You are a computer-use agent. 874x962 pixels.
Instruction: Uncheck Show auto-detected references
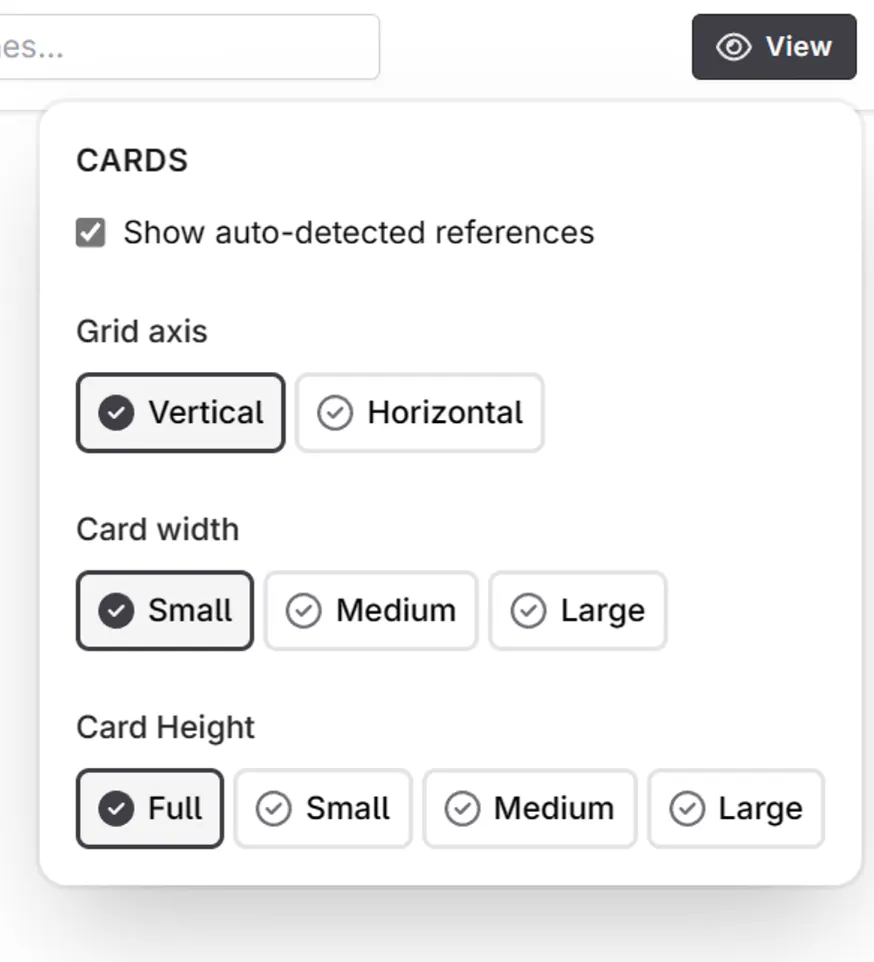coord(91,232)
